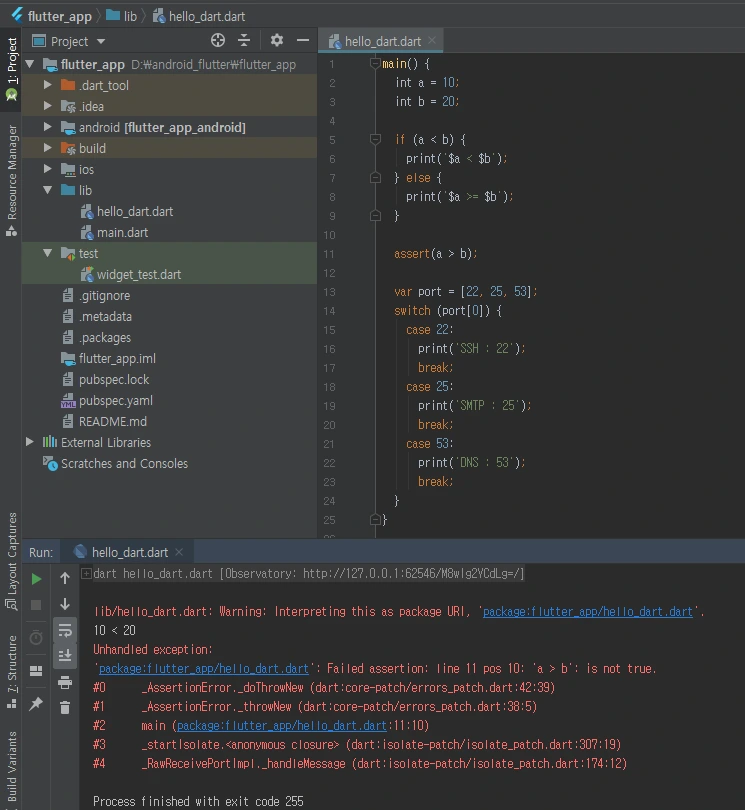Screen dimensions: 745x810
Task: Fold main() function in gutter
Action: pyautogui.click(x=375, y=63)
